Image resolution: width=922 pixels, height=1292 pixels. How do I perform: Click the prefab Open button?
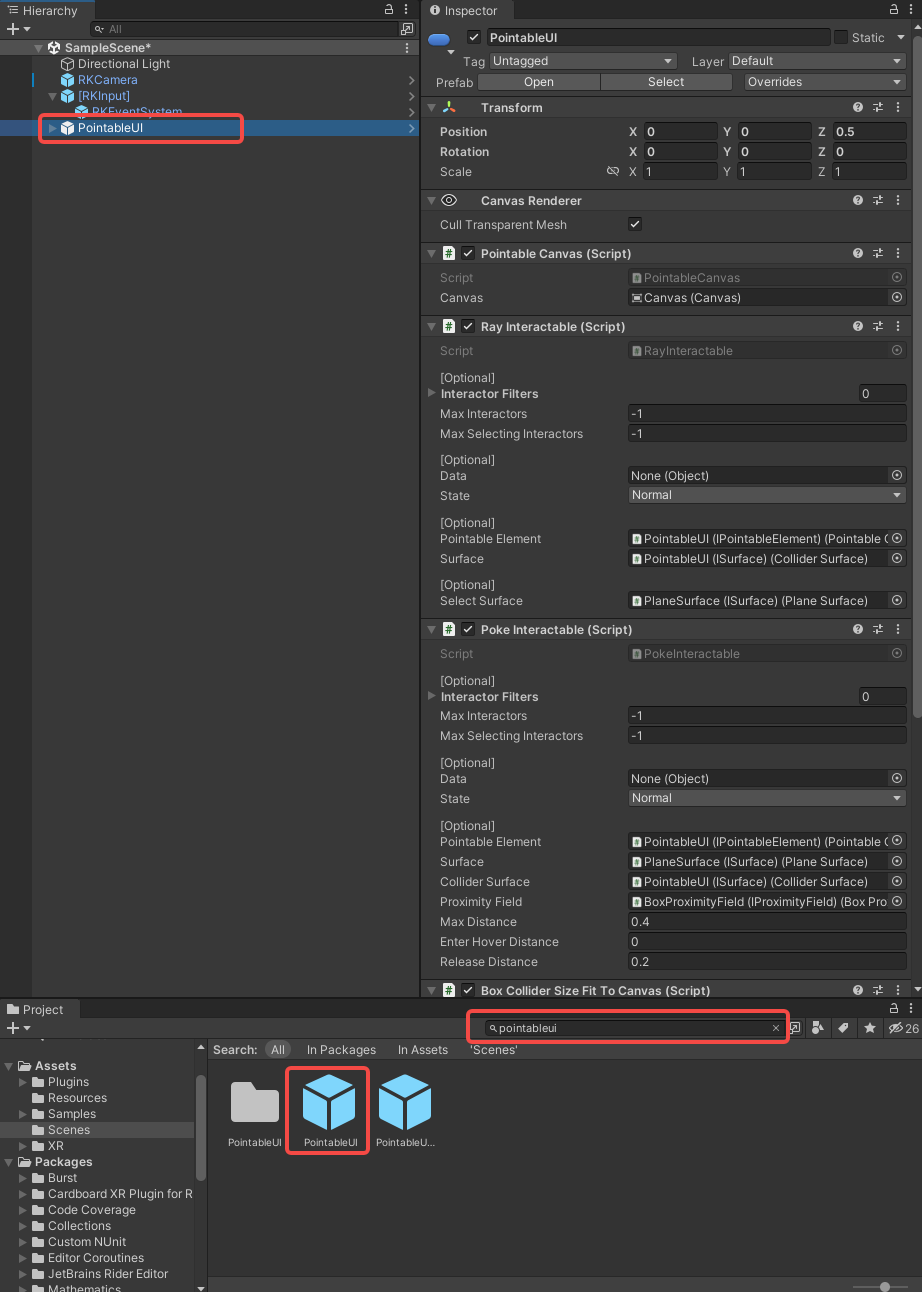[x=539, y=82]
